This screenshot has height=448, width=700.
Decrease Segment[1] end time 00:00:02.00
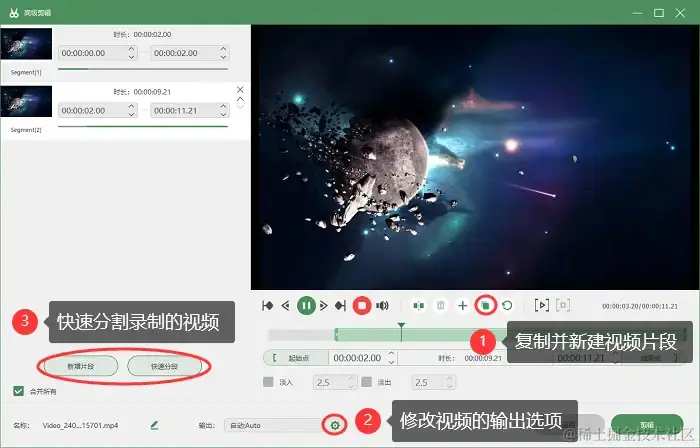(223, 57)
